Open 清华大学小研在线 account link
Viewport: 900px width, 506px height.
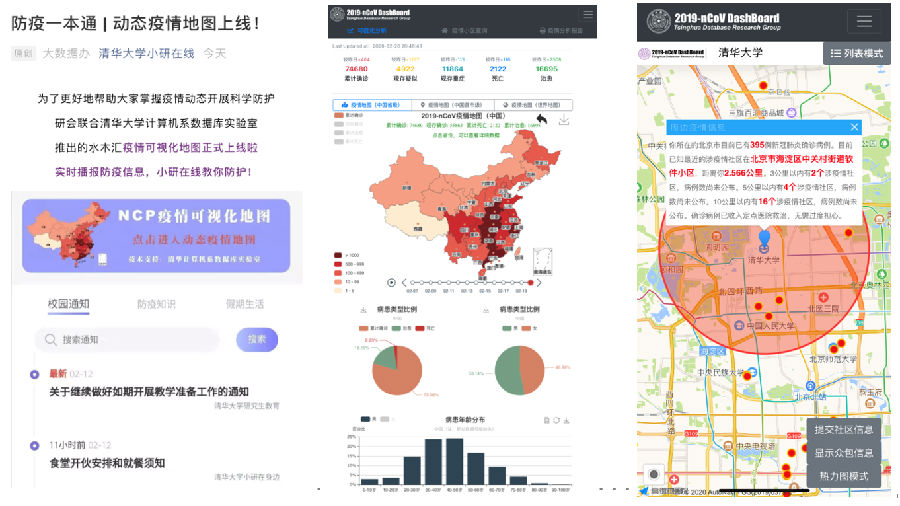146,53
